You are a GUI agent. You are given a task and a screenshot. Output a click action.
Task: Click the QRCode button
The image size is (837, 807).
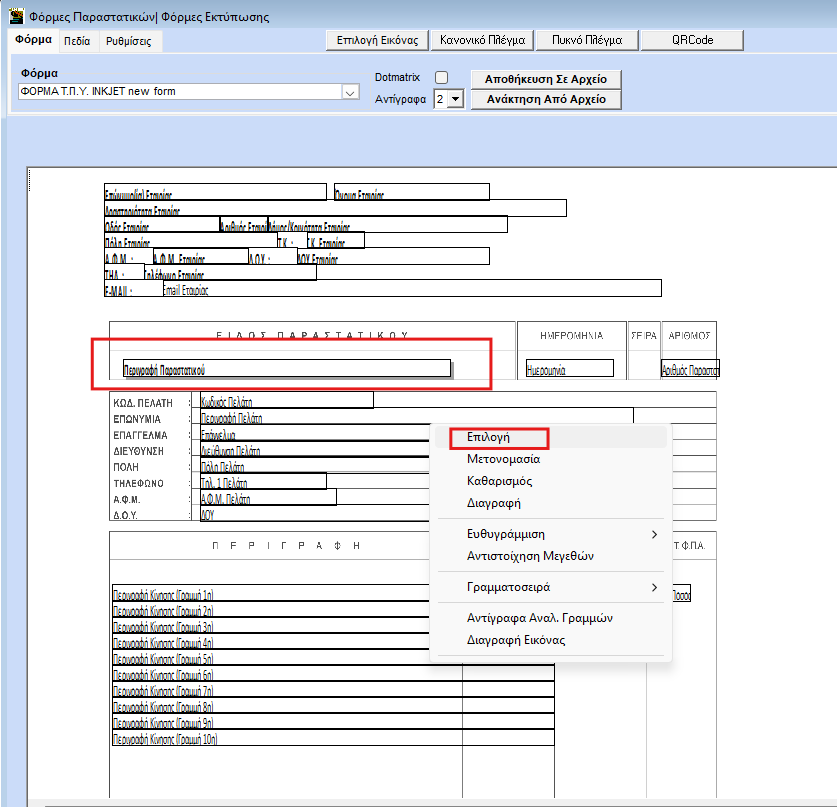[692, 40]
